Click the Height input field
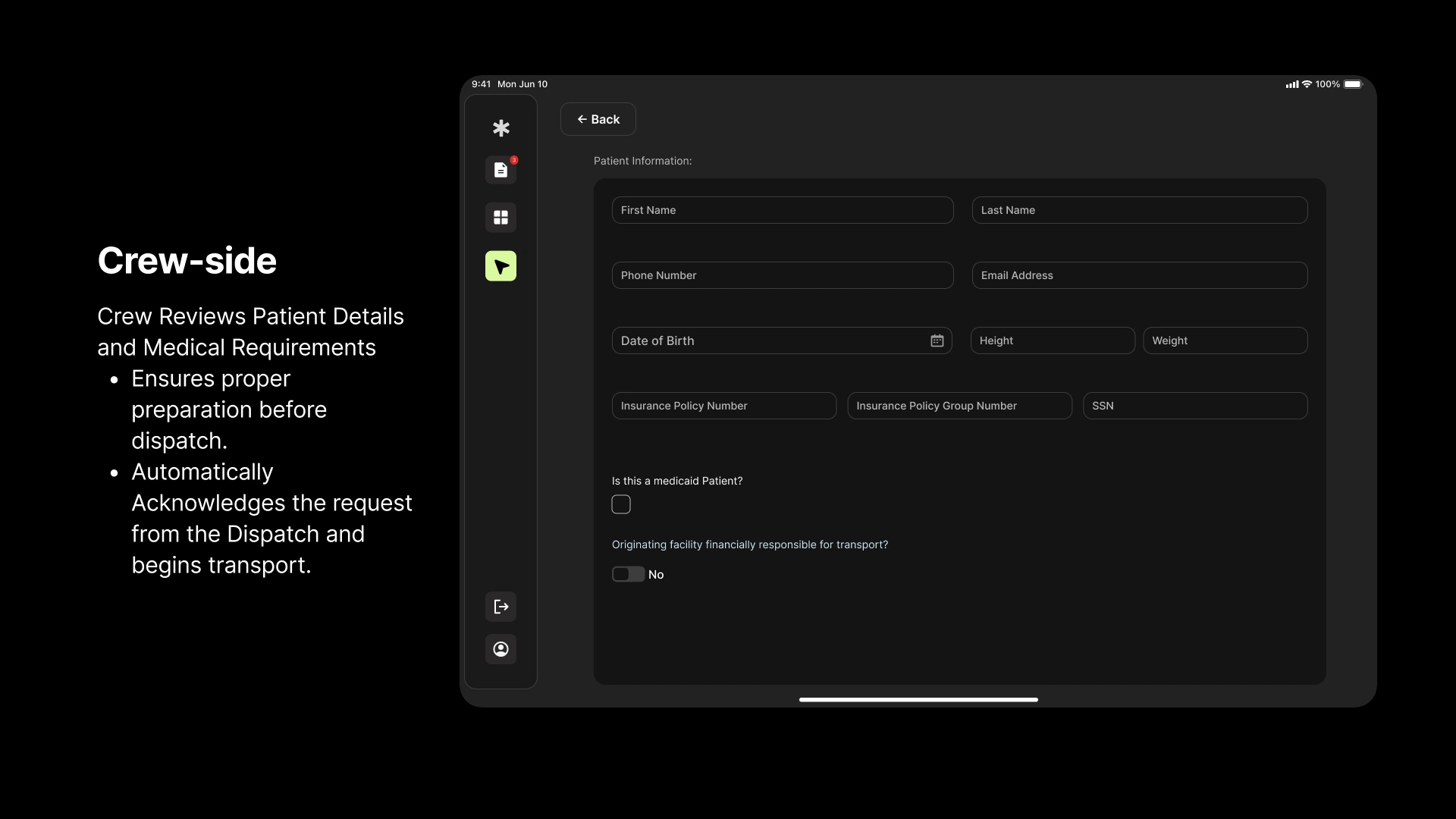 pyautogui.click(x=1052, y=340)
